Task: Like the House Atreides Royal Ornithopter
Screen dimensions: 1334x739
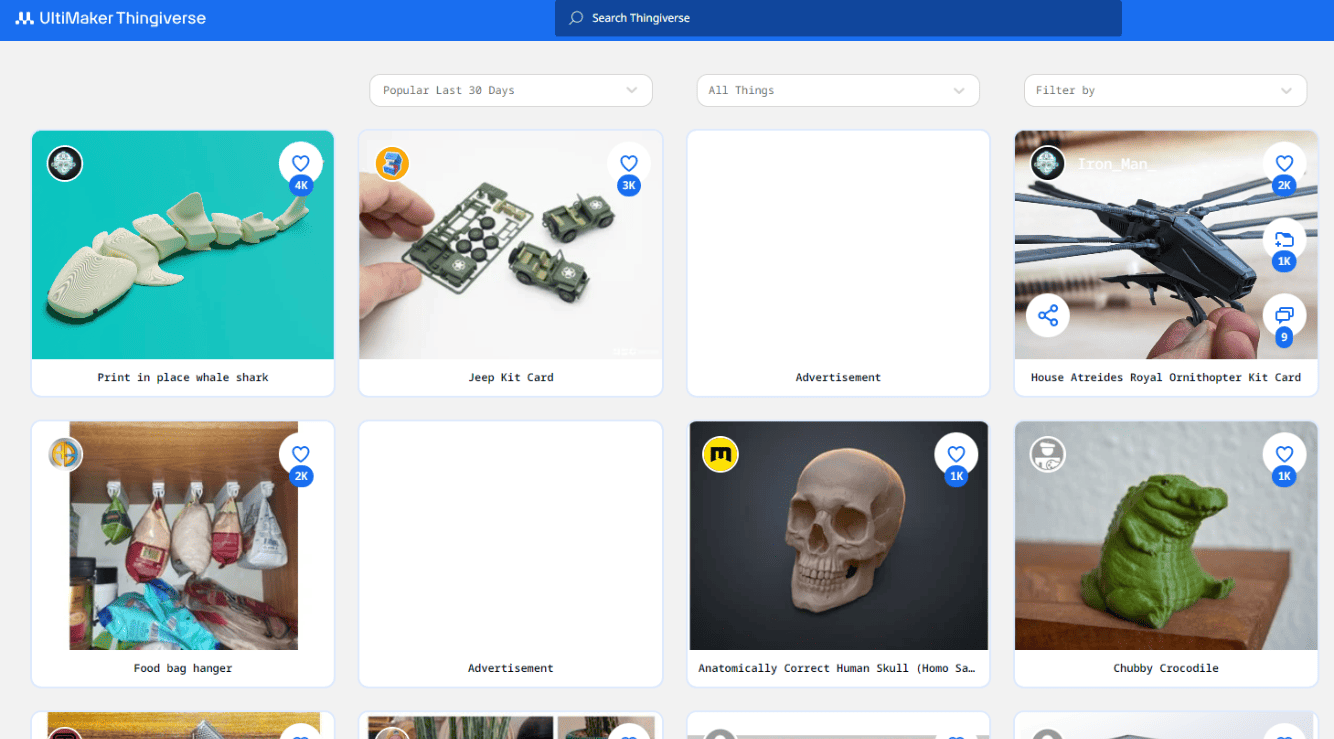Action: 1284,163
